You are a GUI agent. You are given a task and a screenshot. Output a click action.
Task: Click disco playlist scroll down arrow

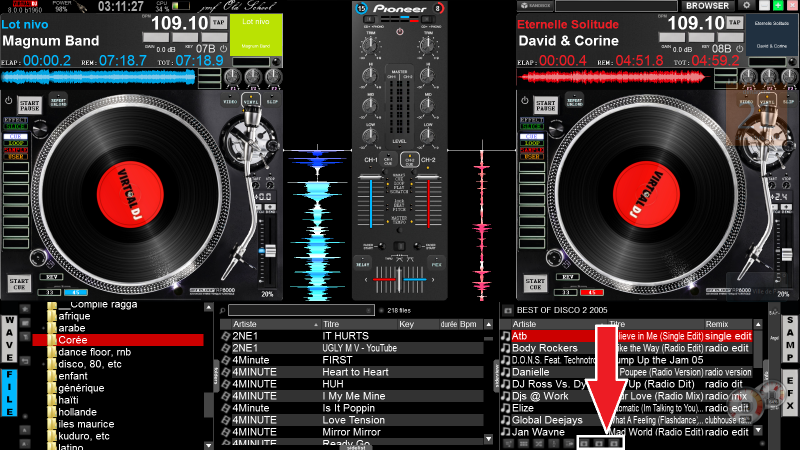(758, 431)
